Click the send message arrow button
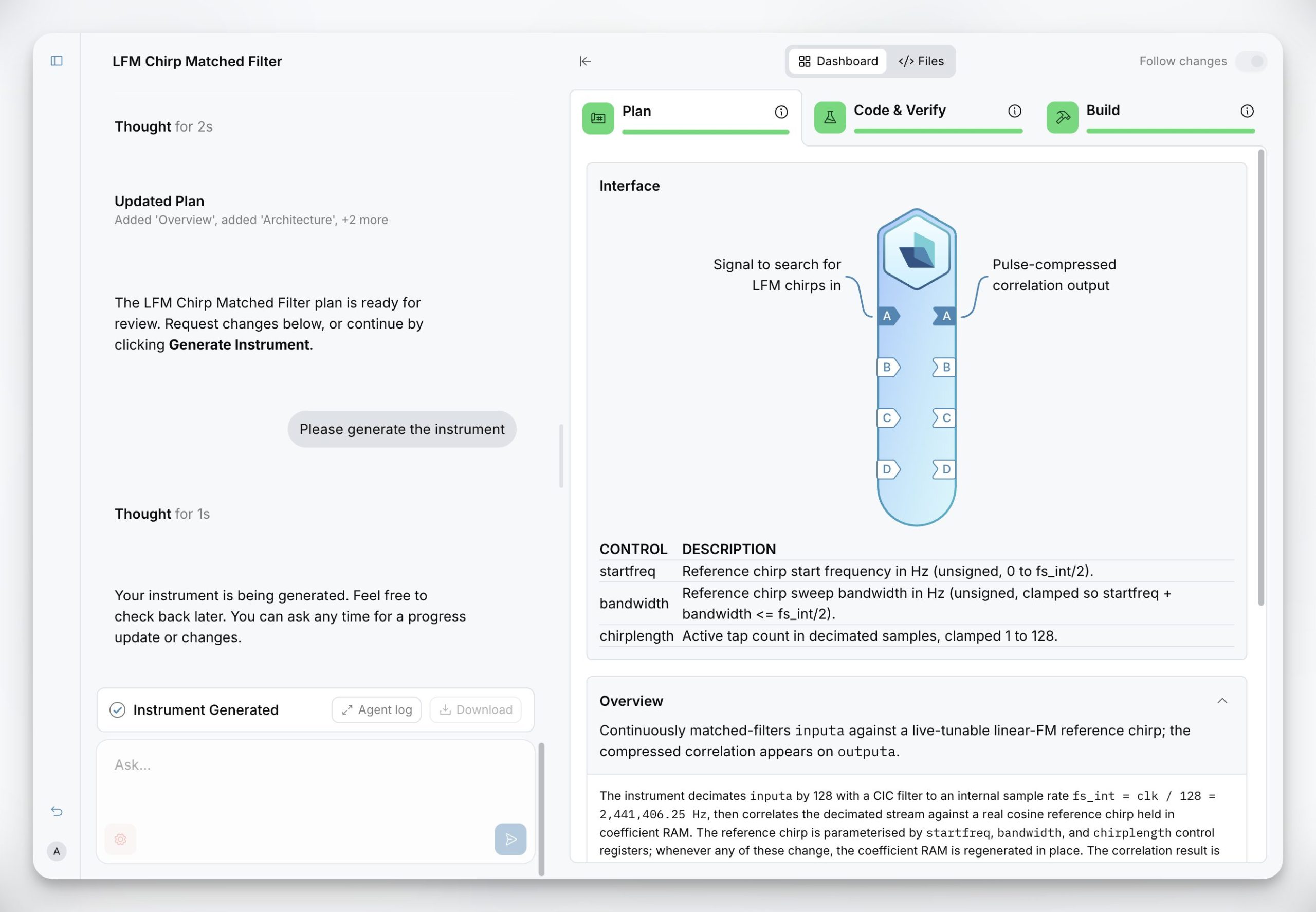 (510, 839)
